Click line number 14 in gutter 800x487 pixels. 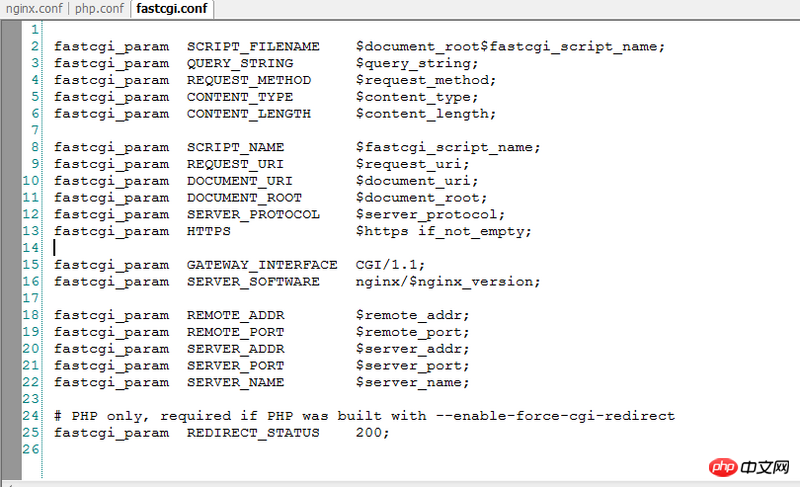tap(31, 248)
